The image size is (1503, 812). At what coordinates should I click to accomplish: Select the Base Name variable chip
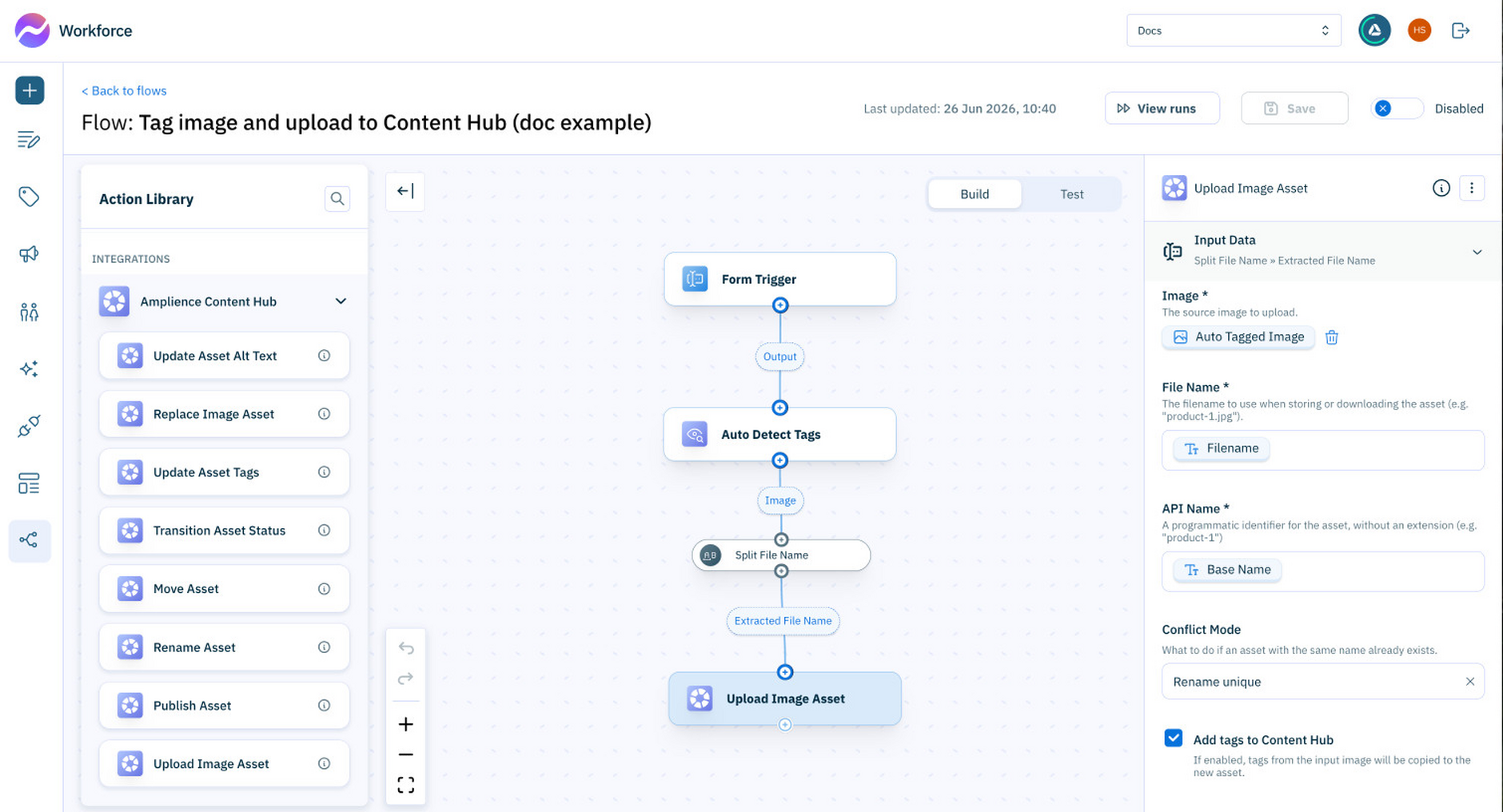1227,570
